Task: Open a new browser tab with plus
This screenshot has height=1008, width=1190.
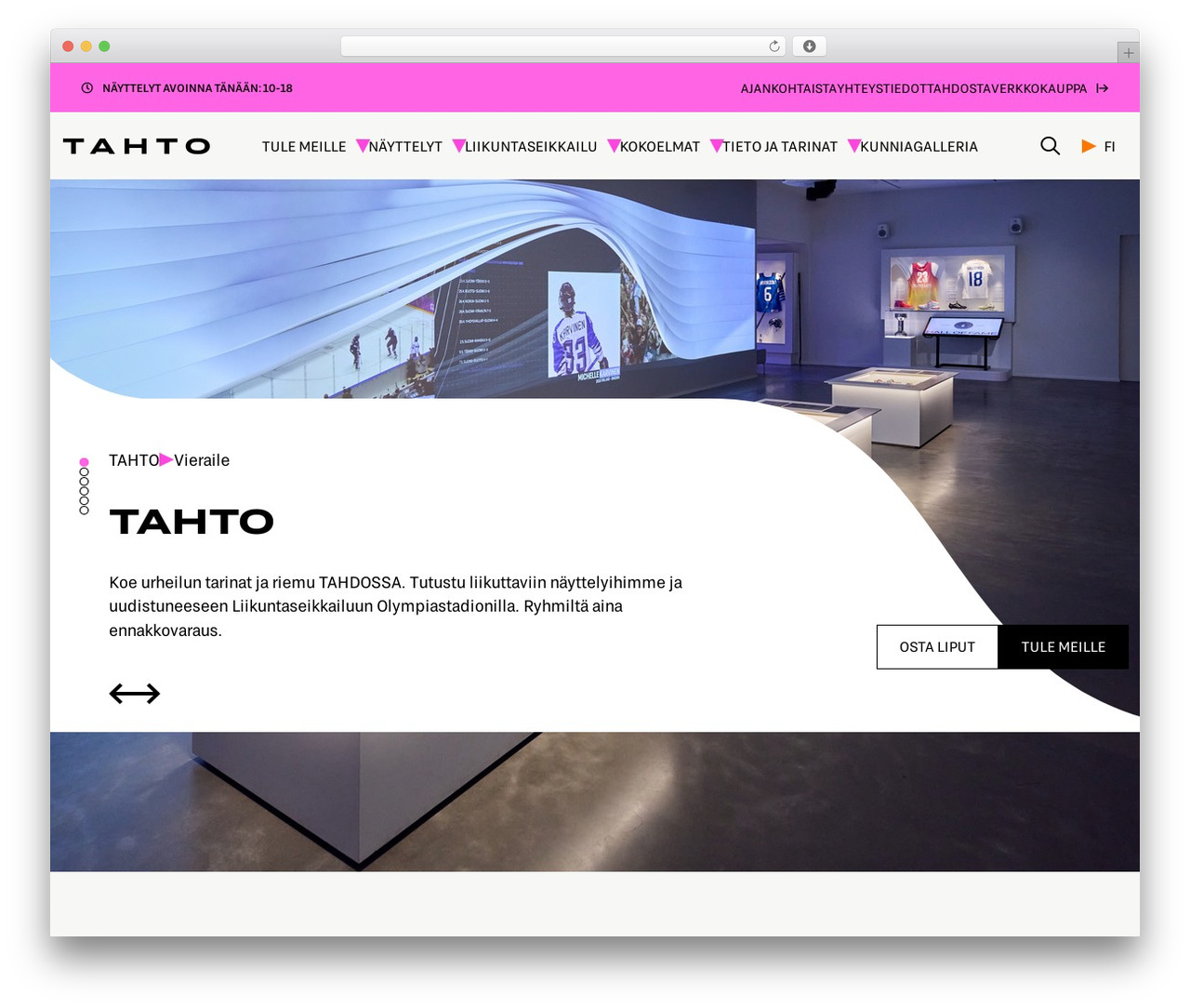Action: click(x=1128, y=53)
